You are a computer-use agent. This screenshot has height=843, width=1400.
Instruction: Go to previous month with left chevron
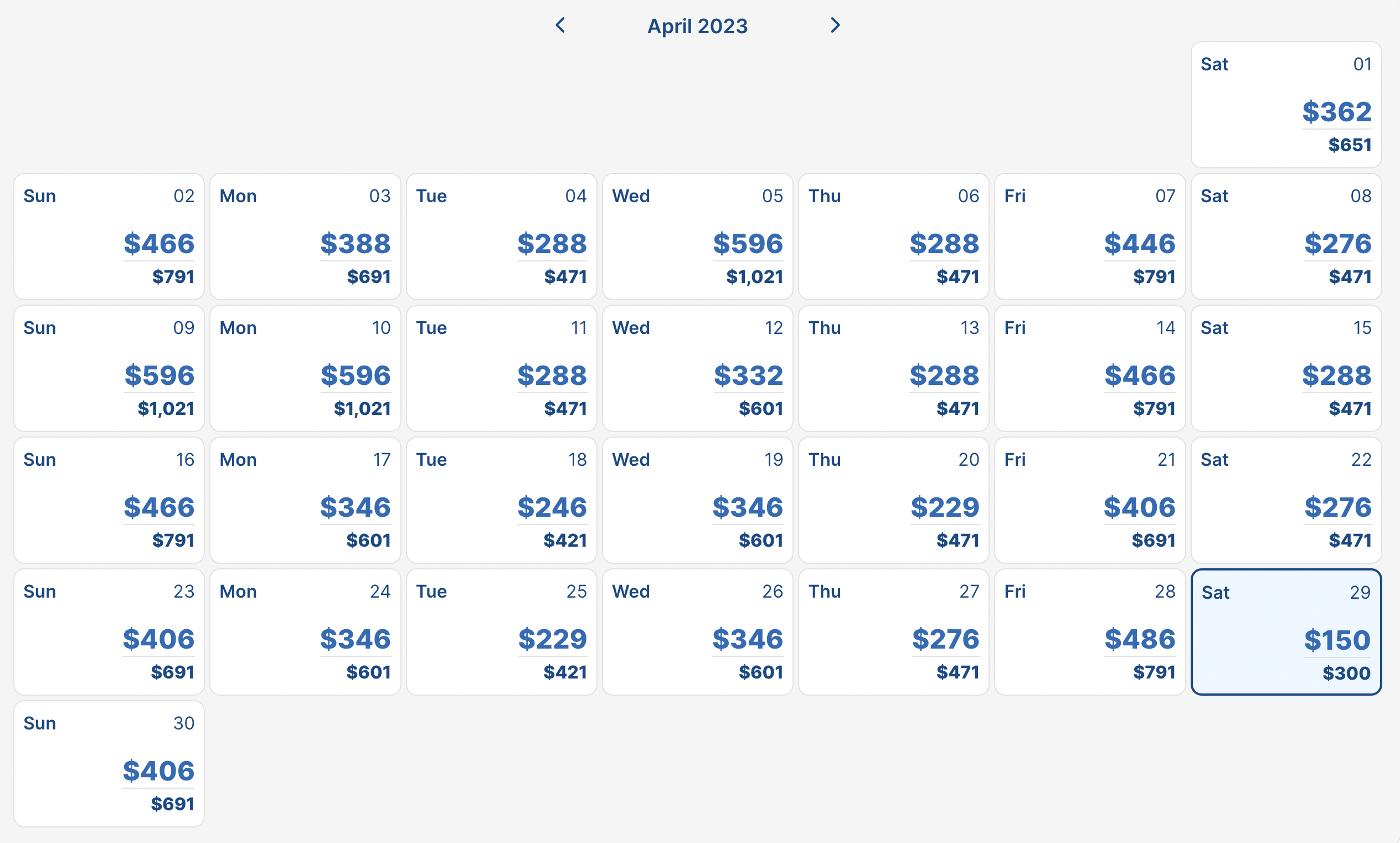560,25
